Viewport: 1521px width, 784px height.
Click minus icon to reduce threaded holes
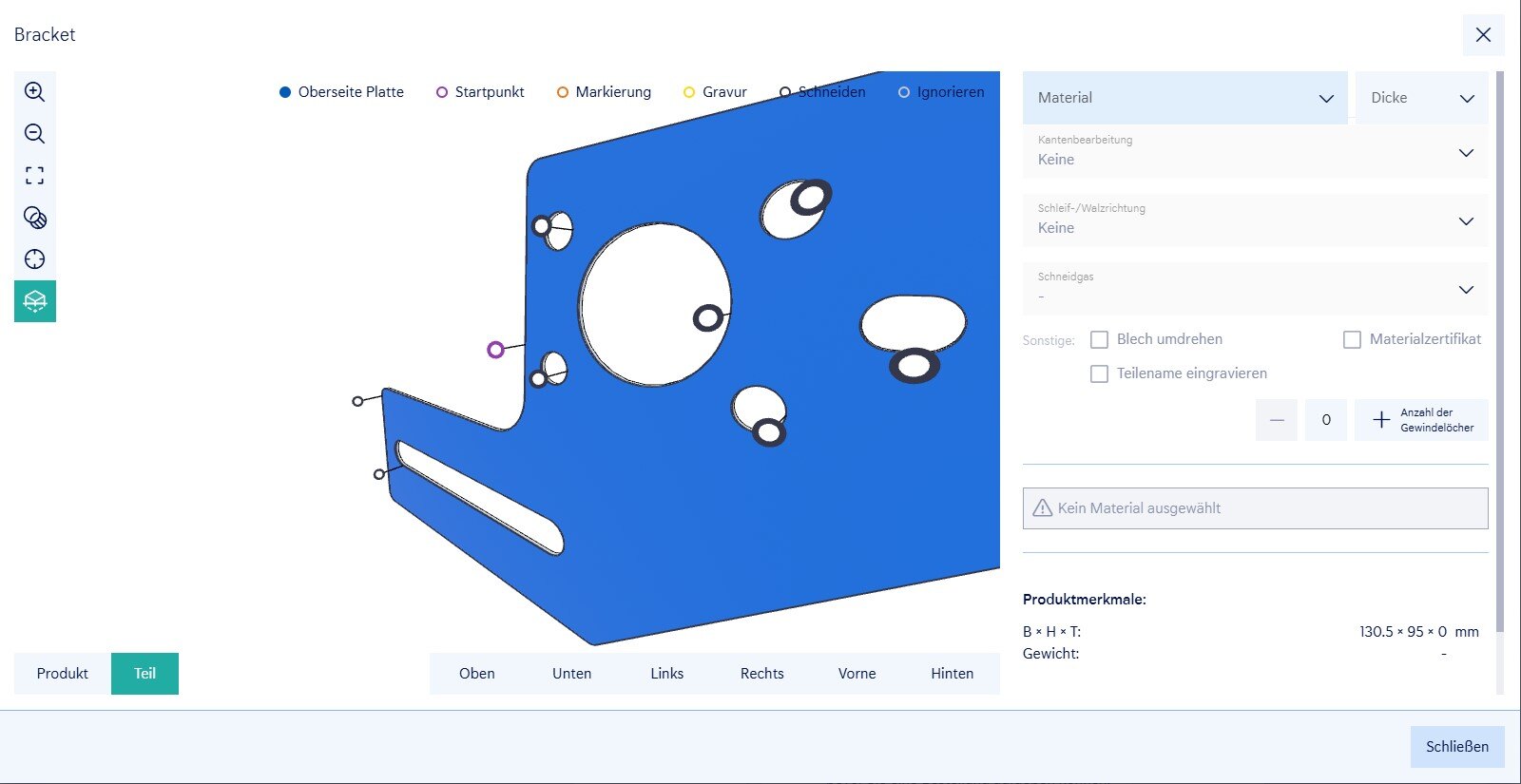pos(1277,420)
